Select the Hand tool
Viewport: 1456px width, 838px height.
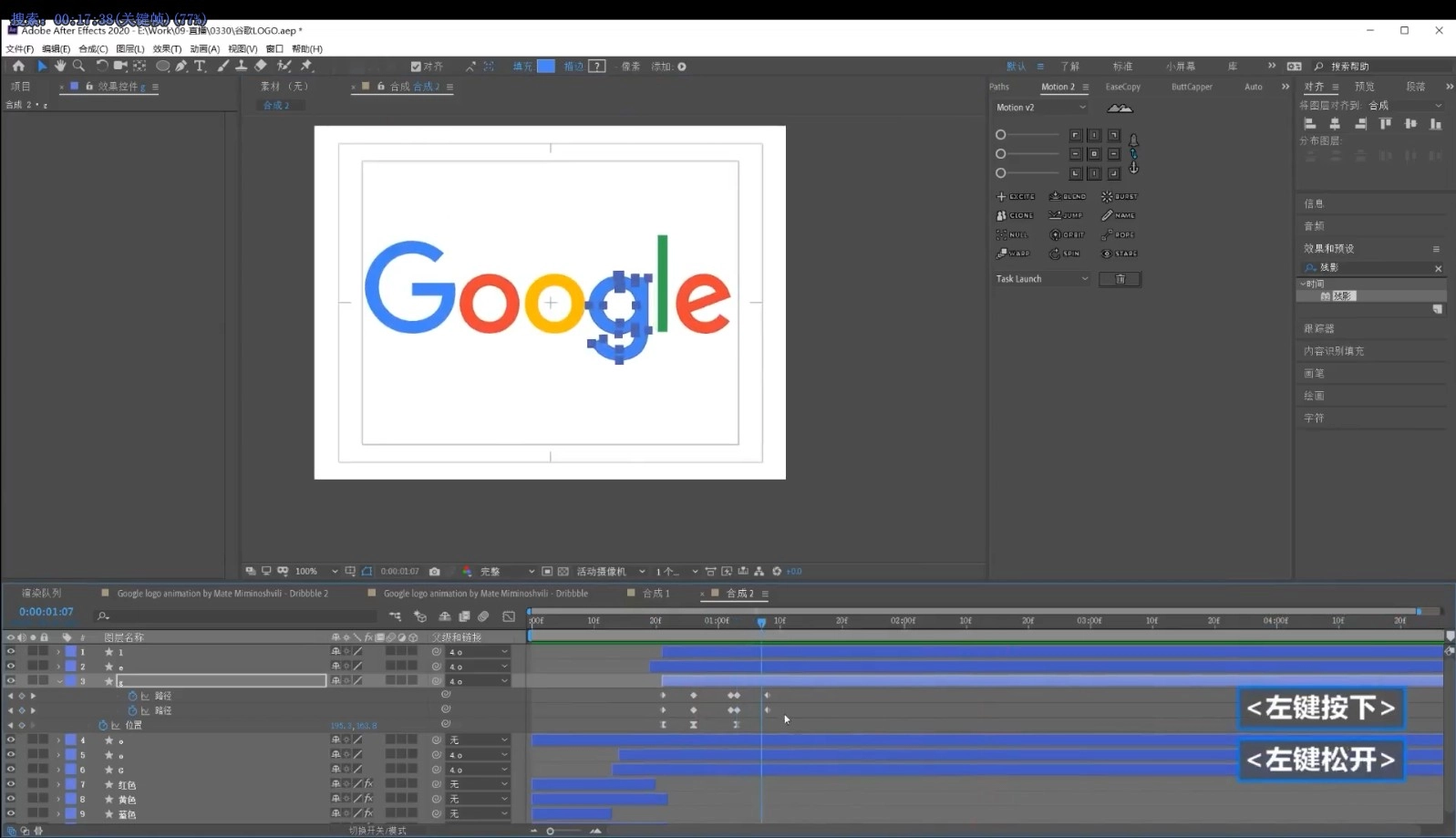(x=60, y=66)
